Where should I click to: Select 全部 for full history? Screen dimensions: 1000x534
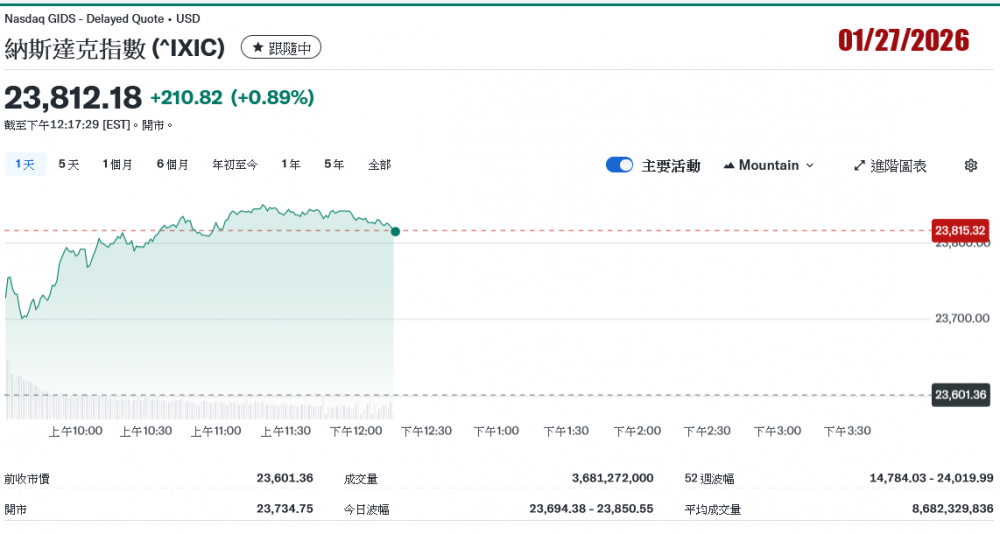tap(379, 164)
